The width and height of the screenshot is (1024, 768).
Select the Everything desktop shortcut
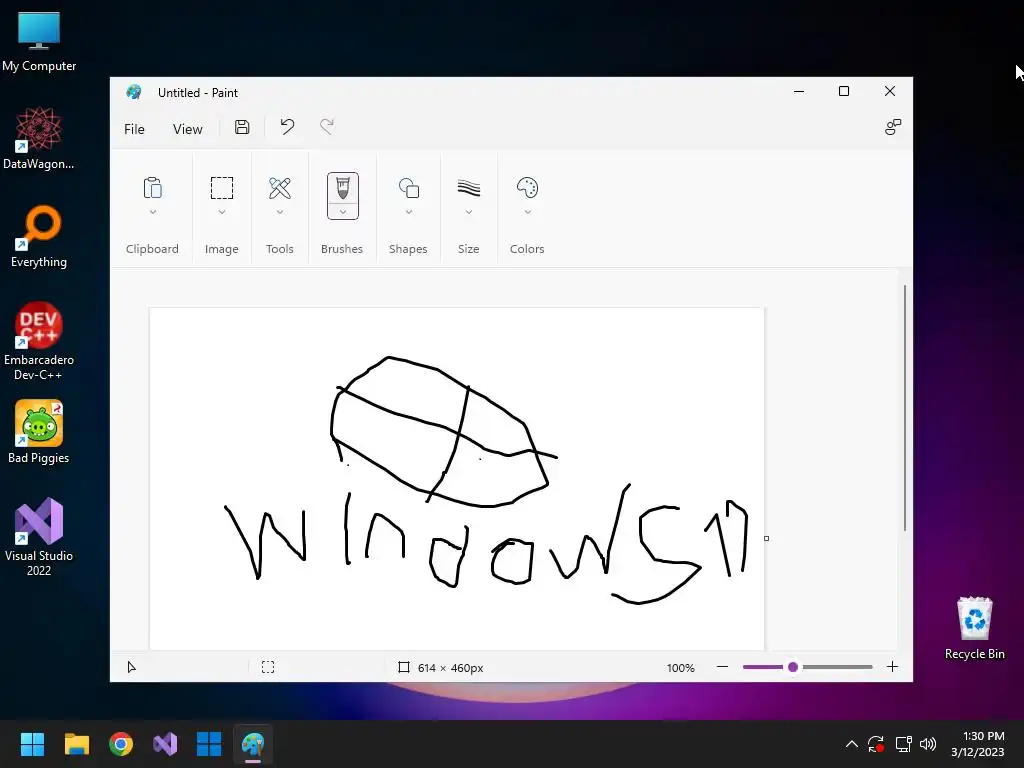(39, 236)
